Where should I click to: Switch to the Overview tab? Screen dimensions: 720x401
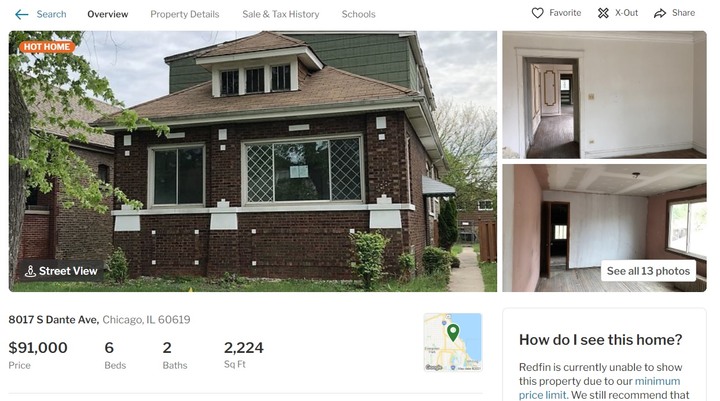108,14
